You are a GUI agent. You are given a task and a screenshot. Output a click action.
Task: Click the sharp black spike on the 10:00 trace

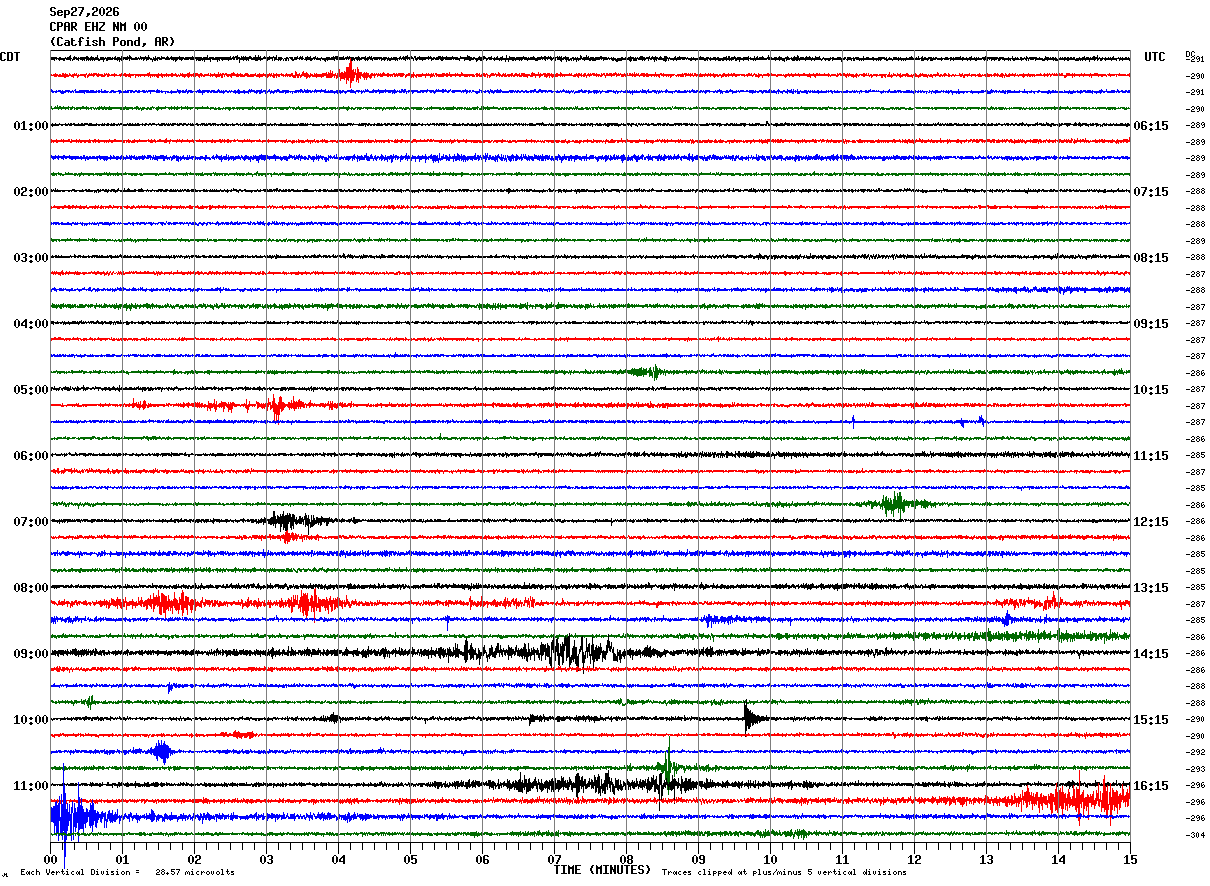(x=752, y=718)
